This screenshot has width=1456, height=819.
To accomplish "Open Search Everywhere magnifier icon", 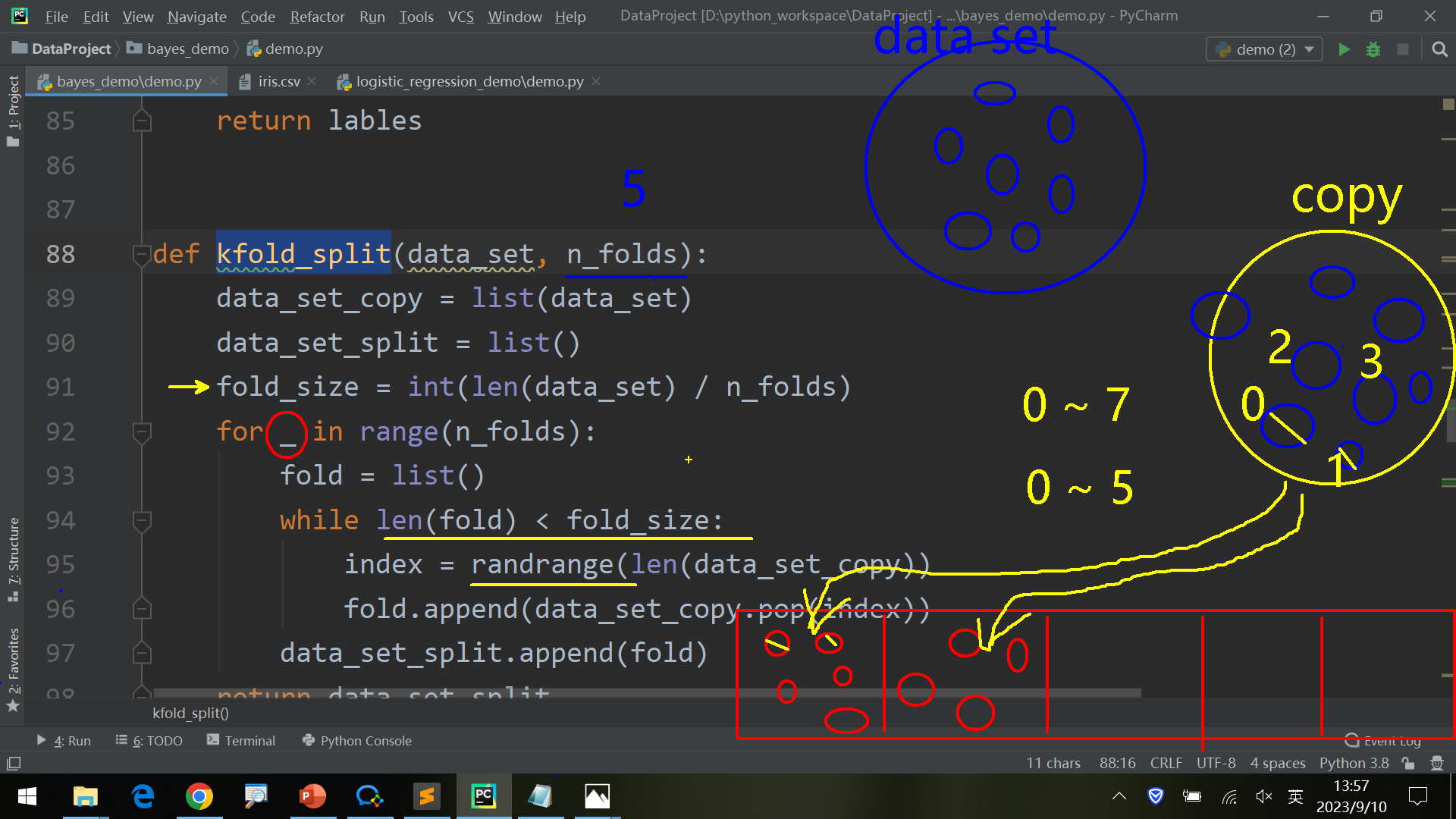I will [1439, 49].
